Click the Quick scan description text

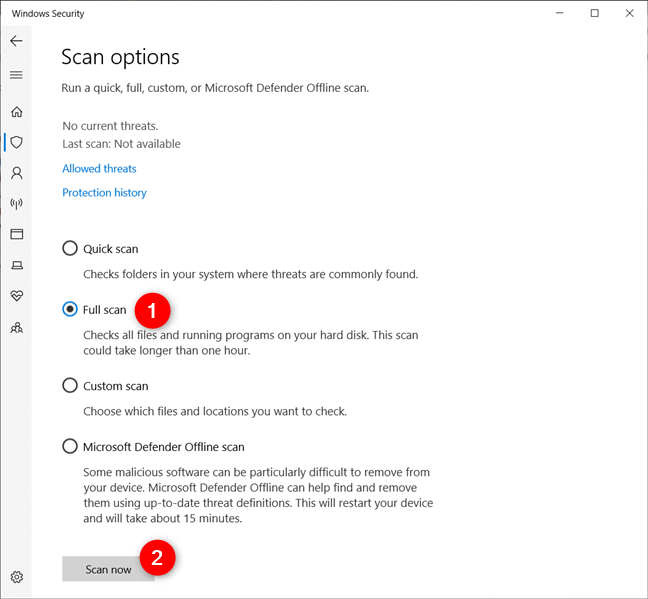251,274
